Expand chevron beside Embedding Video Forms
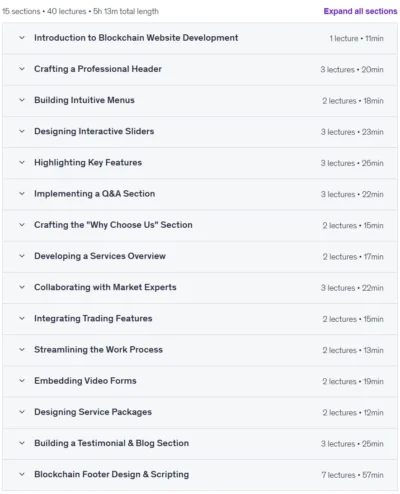400x494 pixels. pos(22,381)
